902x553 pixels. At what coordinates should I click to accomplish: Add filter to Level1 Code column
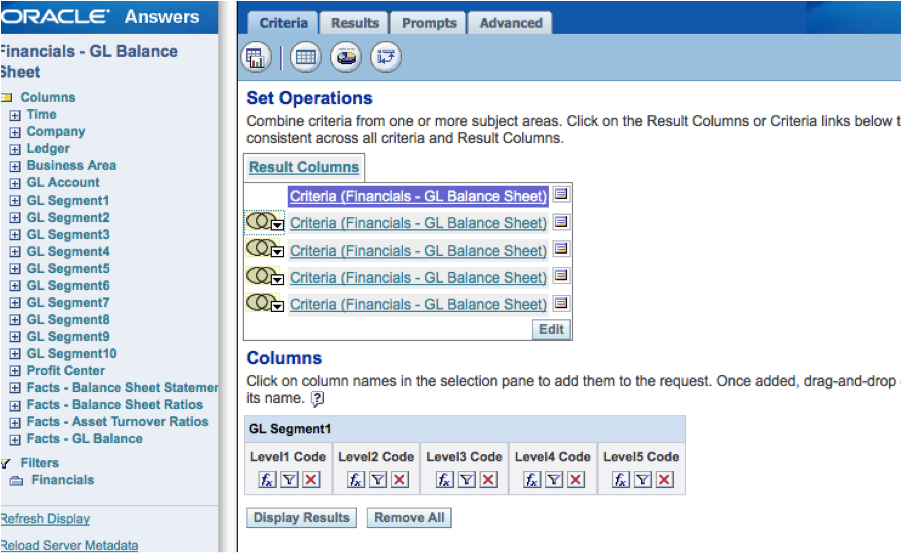coord(289,479)
